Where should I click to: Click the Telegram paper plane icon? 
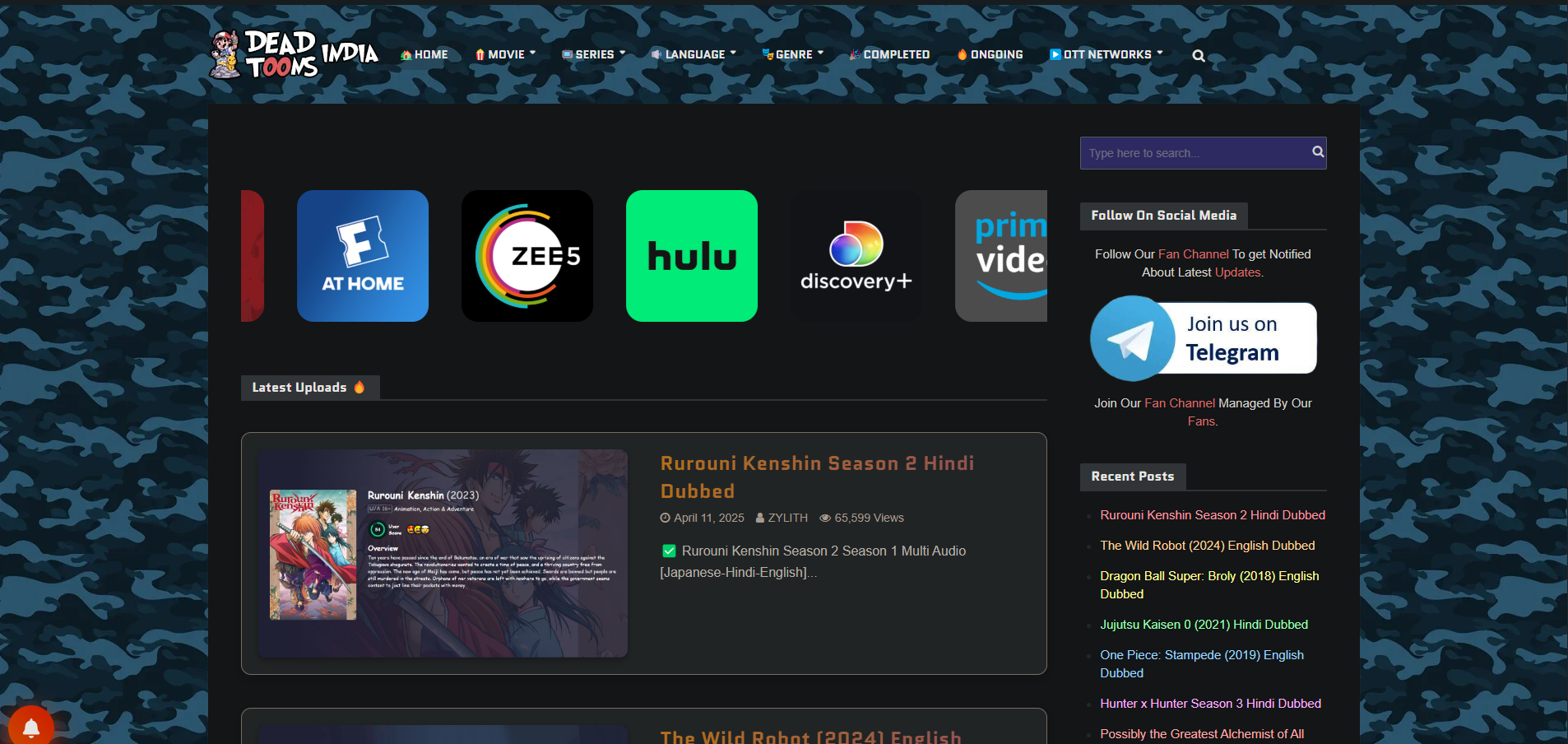pos(1132,338)
